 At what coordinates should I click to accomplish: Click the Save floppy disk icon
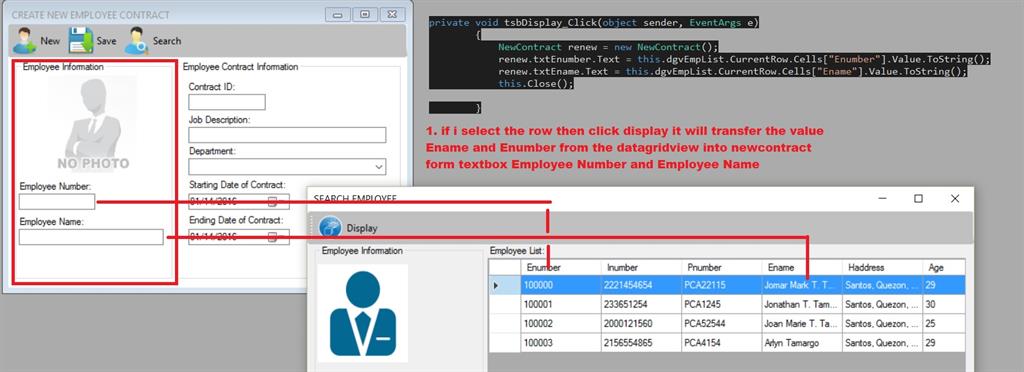[81, 40]
